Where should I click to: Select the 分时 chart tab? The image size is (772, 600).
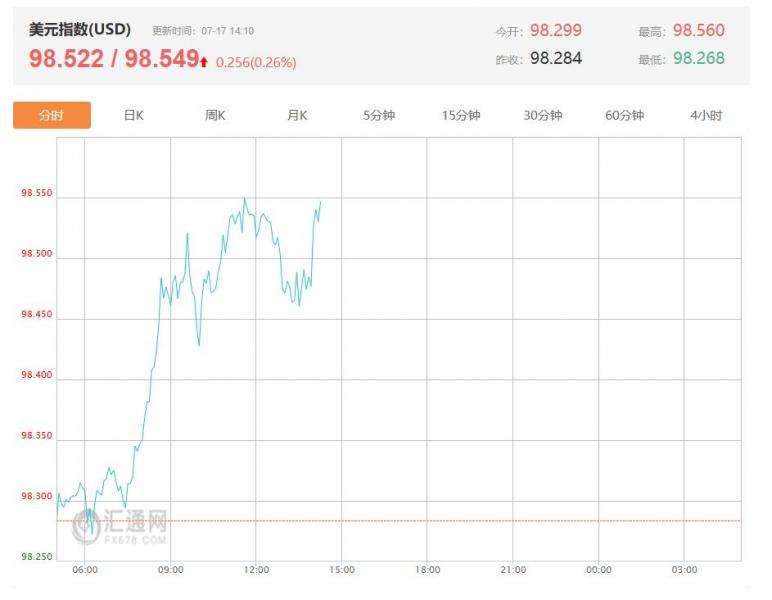click(x=52, y=116)
